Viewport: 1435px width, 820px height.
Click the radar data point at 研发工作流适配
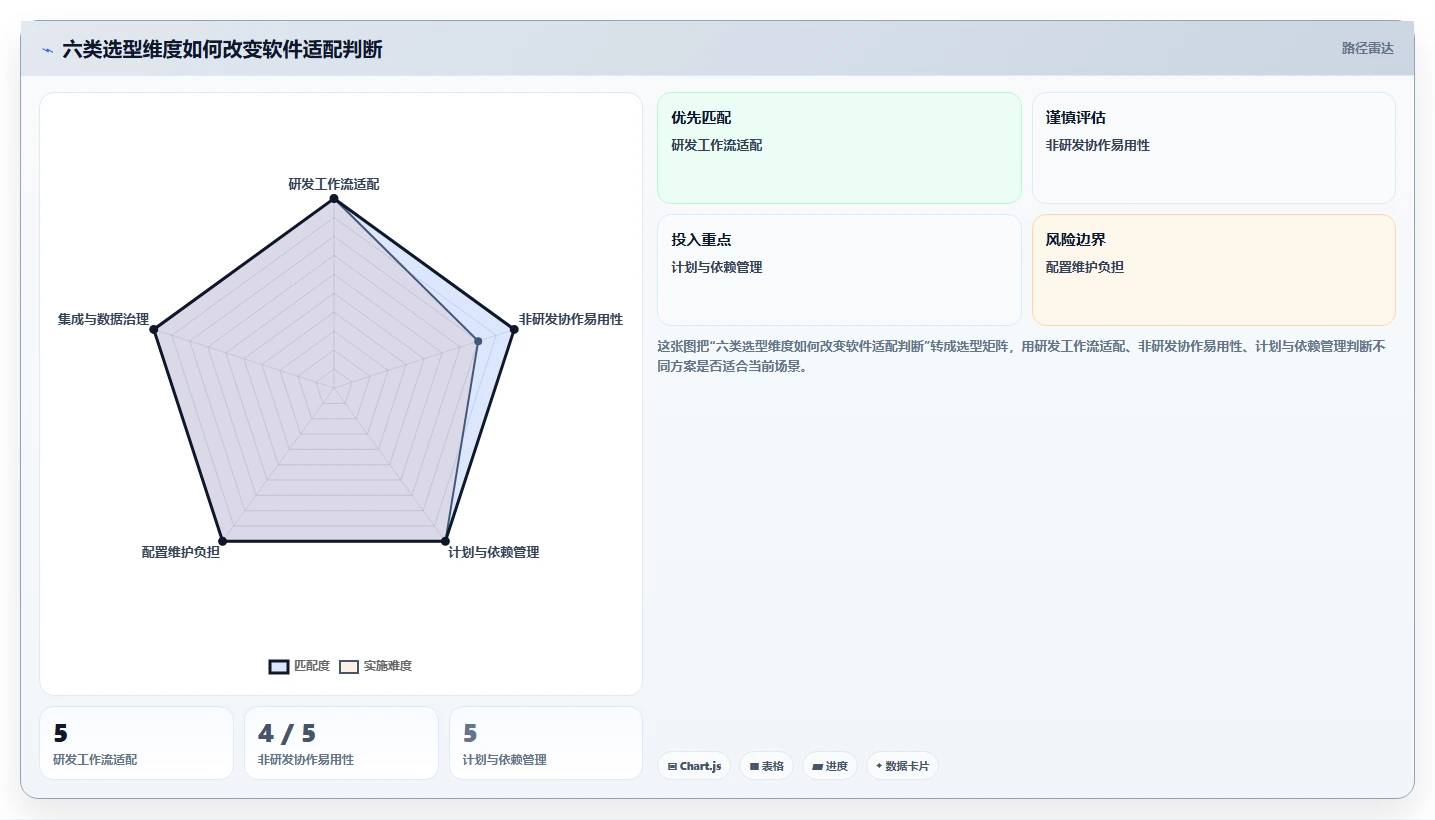[334, 198]
